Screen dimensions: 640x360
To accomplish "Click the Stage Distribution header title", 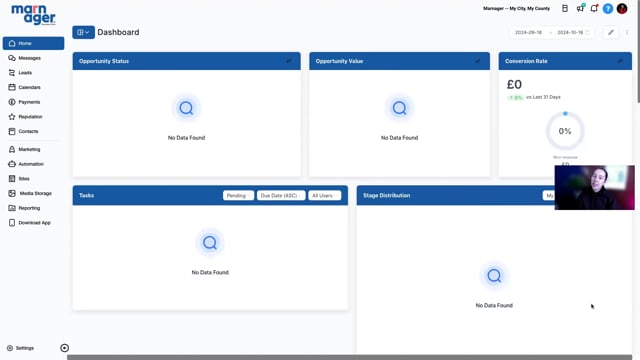I will point(387,196).
